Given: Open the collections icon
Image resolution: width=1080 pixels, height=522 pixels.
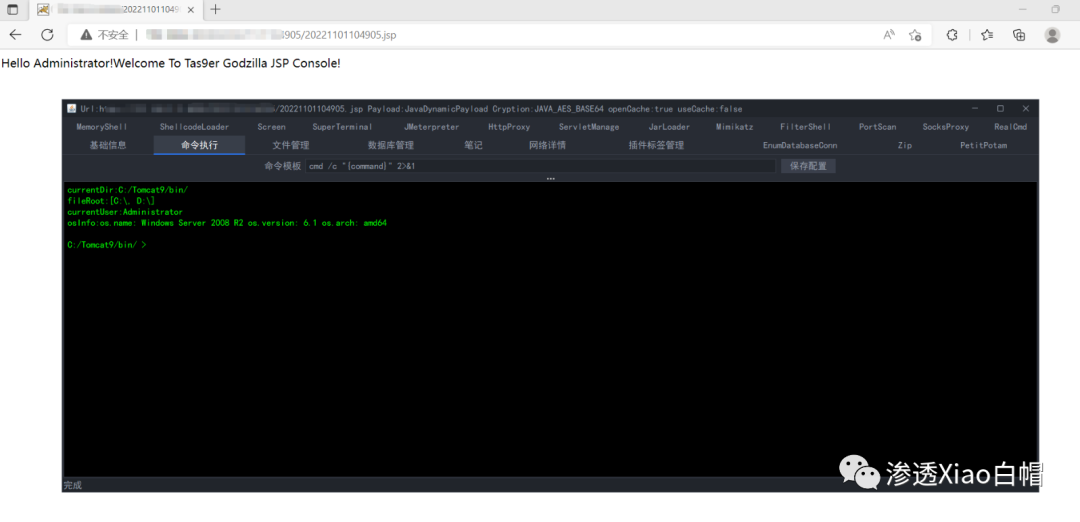Looking at the screenshot, I should pyautogui.click(x=1019, y=35).
